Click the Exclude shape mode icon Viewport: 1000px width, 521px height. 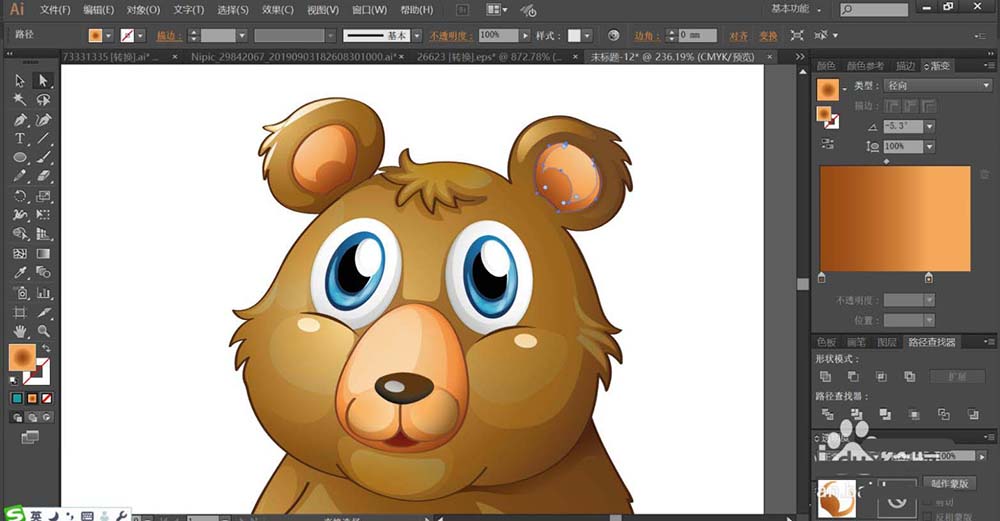pyautogui.click(x=909, y=376)
